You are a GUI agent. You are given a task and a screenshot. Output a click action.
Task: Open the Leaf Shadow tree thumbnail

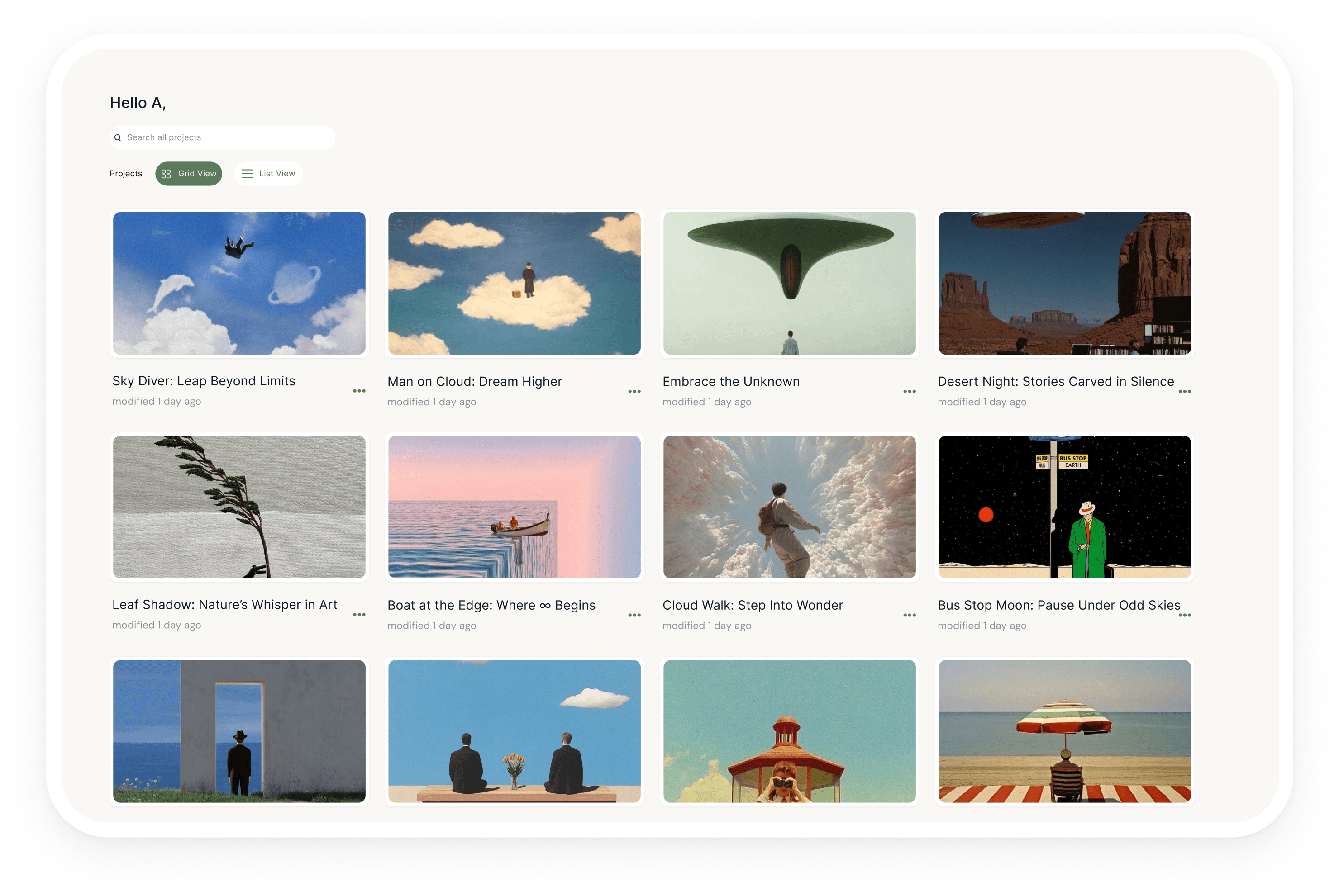239,507
